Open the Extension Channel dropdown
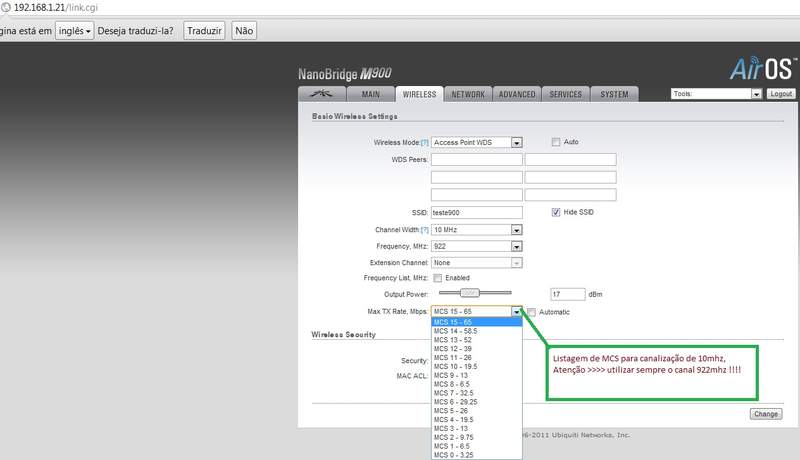This screenshot has width=800, height=460. 477,263
